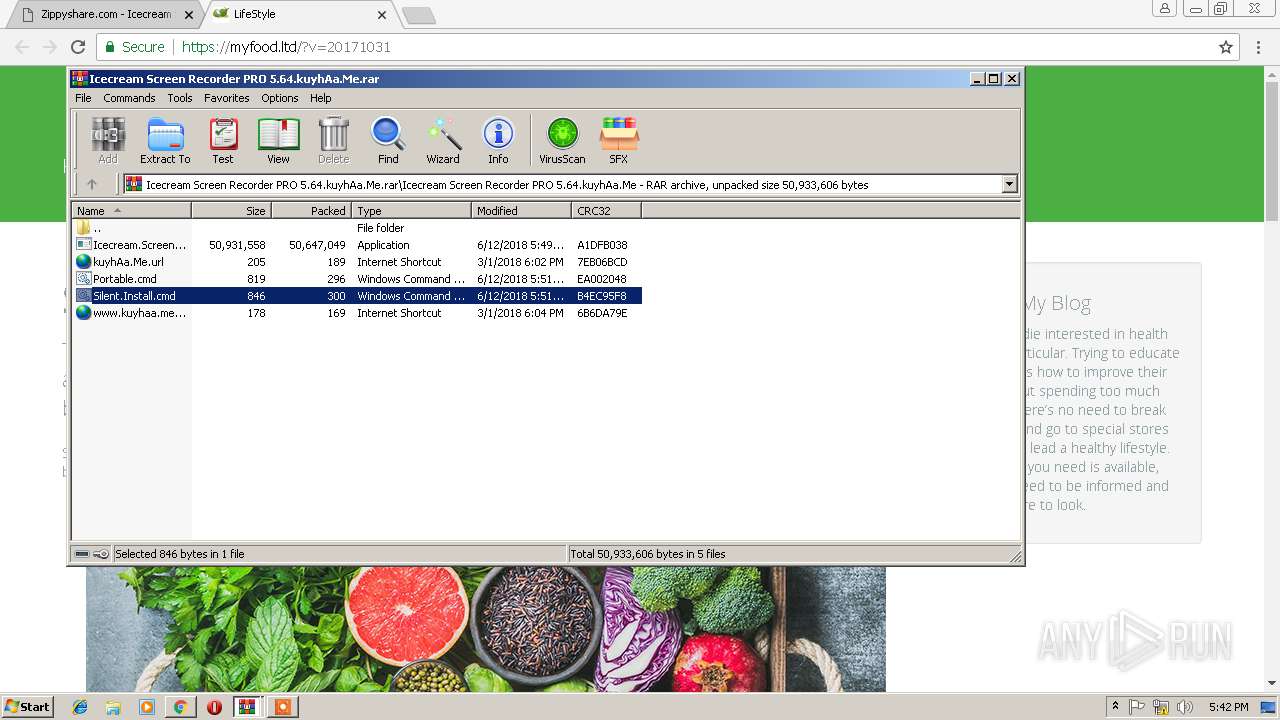Open the Commands menu
The image size is (1280, 720).
(129, 98)
